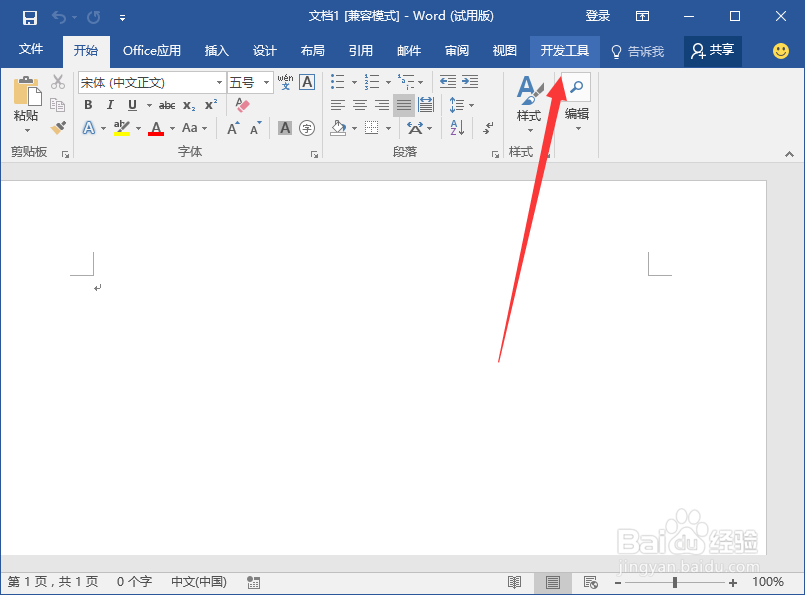Enable justified alignment
This screenshot has height=595, width=805.
pyautogui.click(x=405, y=104)
